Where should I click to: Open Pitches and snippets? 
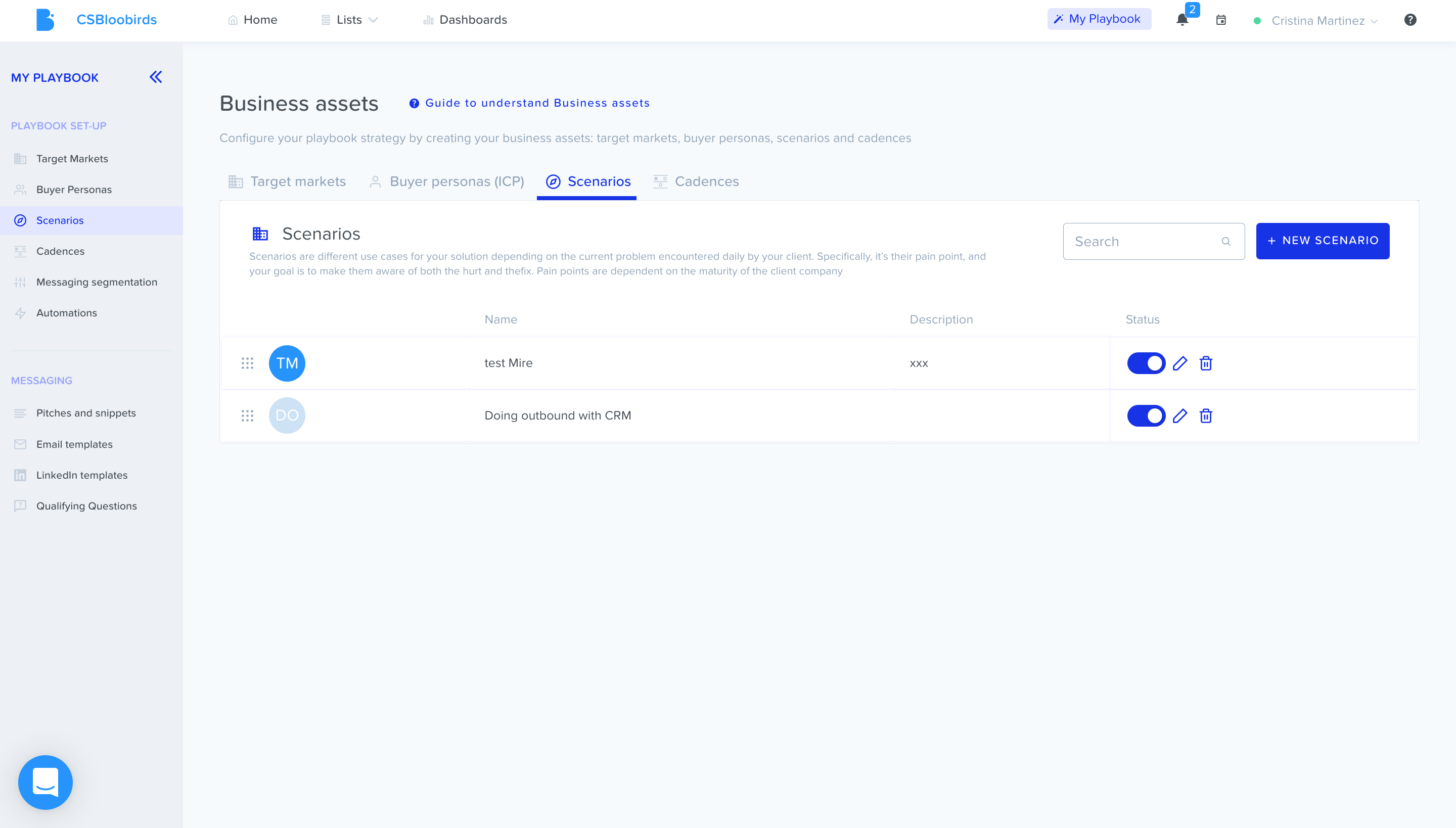pos(91,413)
